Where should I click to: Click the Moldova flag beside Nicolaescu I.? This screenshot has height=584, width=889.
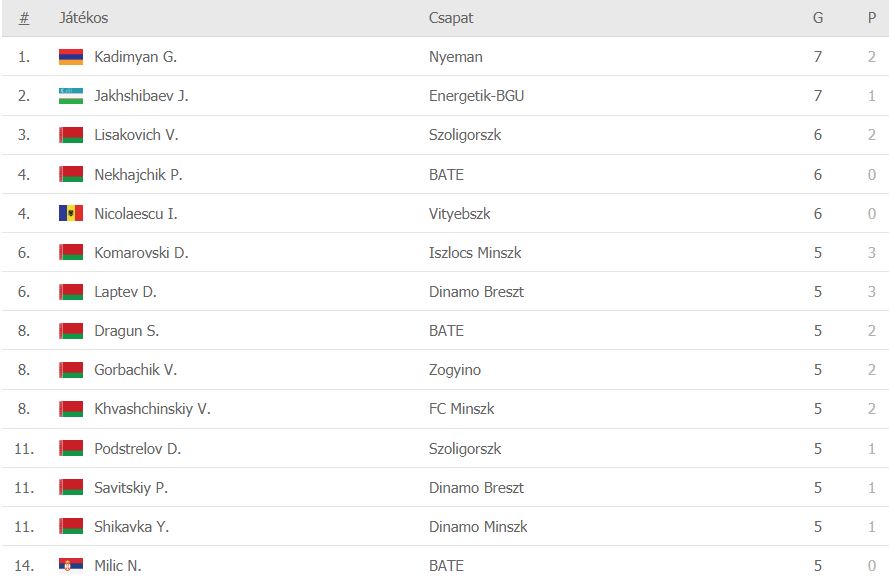[71, 213]
